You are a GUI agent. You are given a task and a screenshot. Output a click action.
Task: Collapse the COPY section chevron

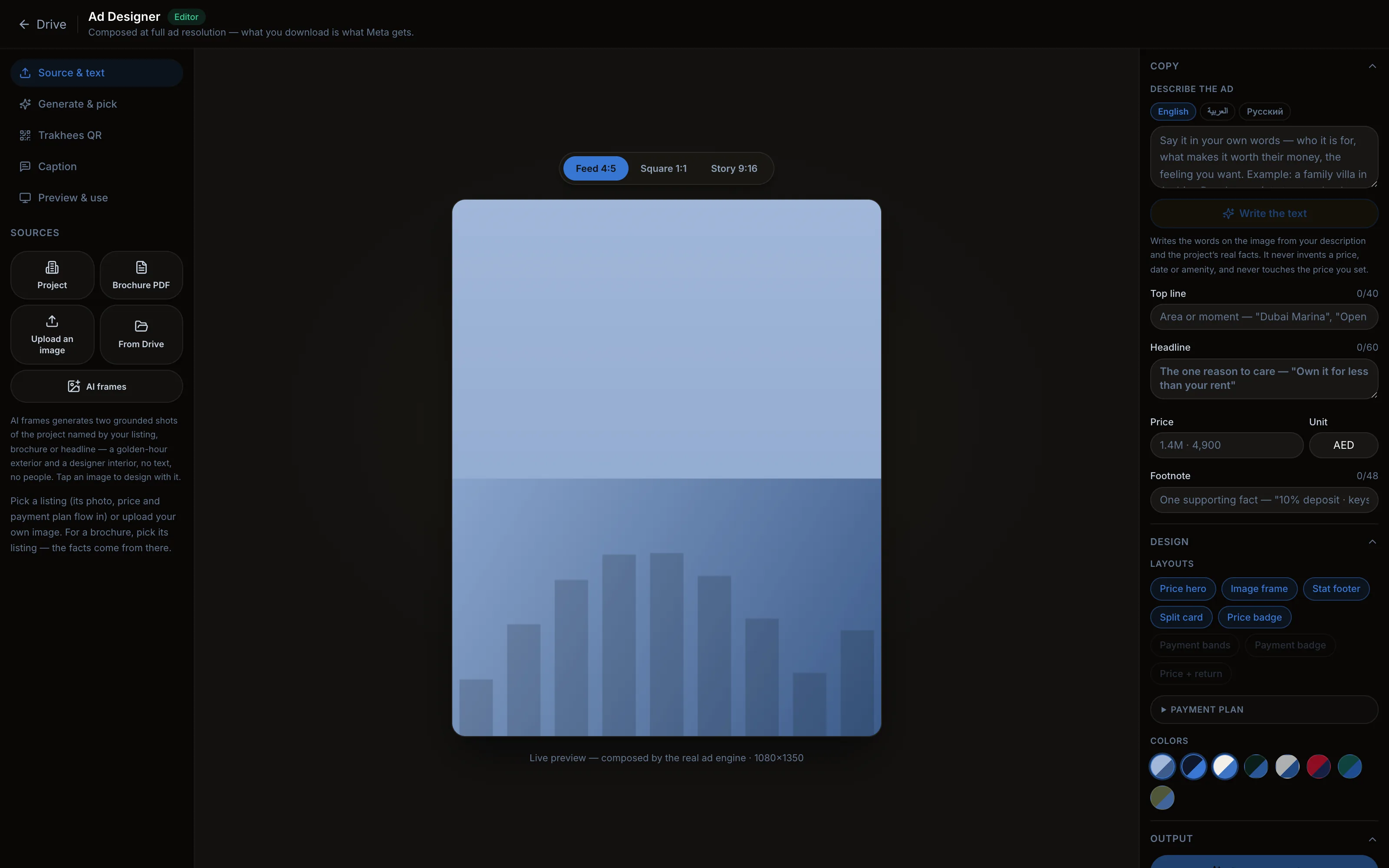pyautogui.click(x=1372, y=66)
